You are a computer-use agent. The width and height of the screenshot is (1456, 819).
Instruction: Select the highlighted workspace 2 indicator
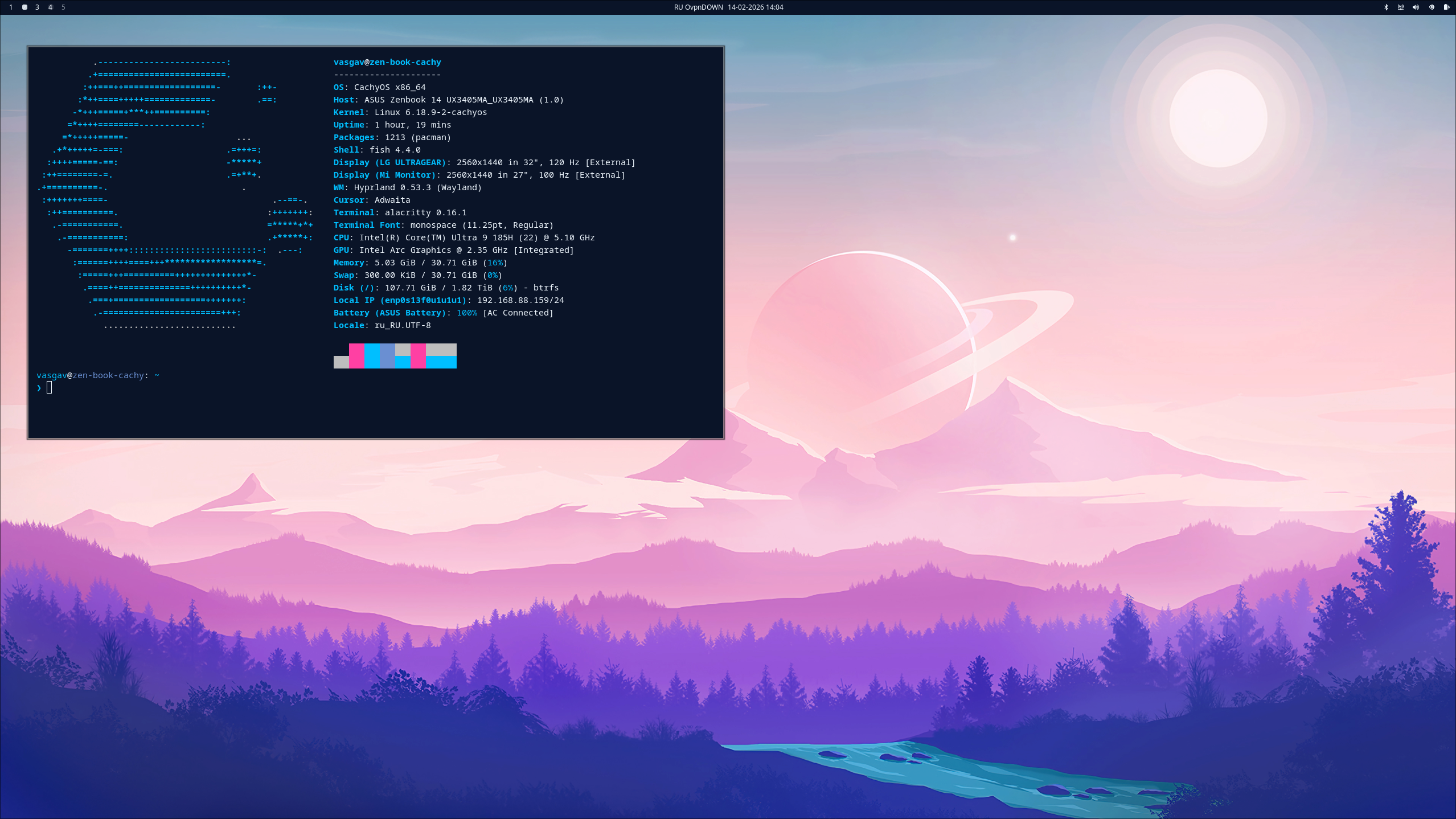coord(24,7)
